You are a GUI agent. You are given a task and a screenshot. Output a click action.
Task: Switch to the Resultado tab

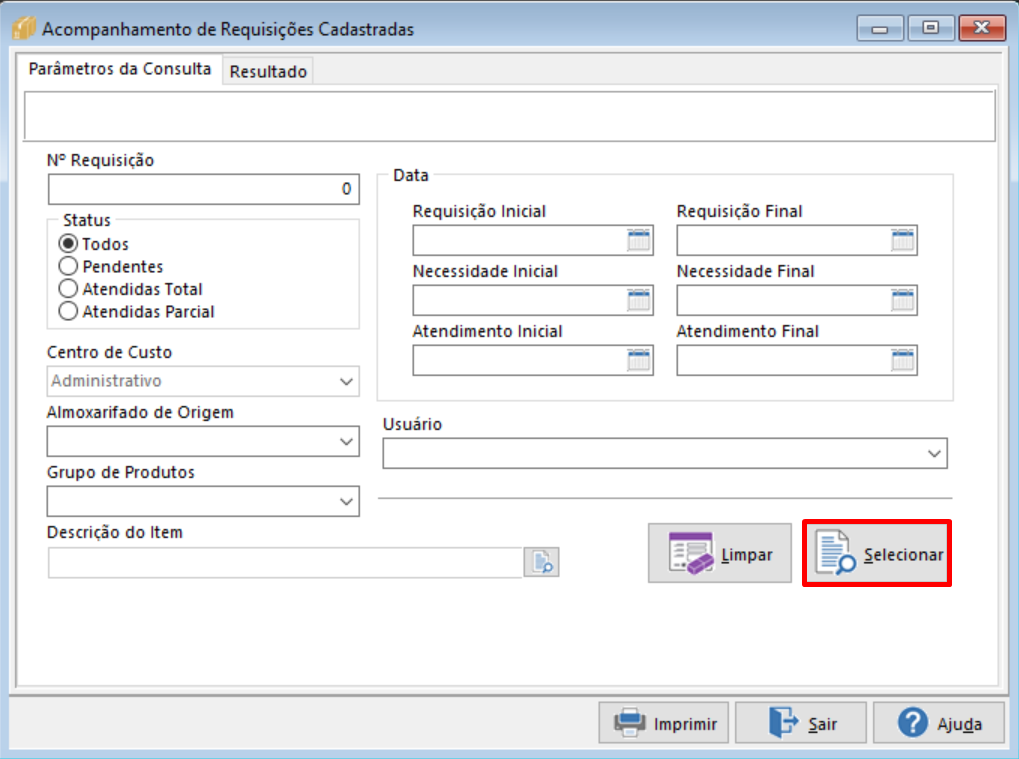268,71
